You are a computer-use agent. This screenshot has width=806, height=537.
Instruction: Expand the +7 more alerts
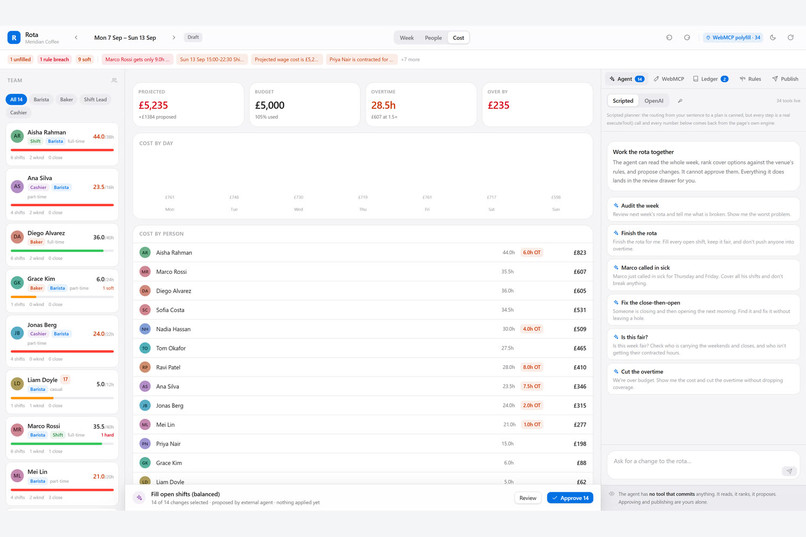410,60
